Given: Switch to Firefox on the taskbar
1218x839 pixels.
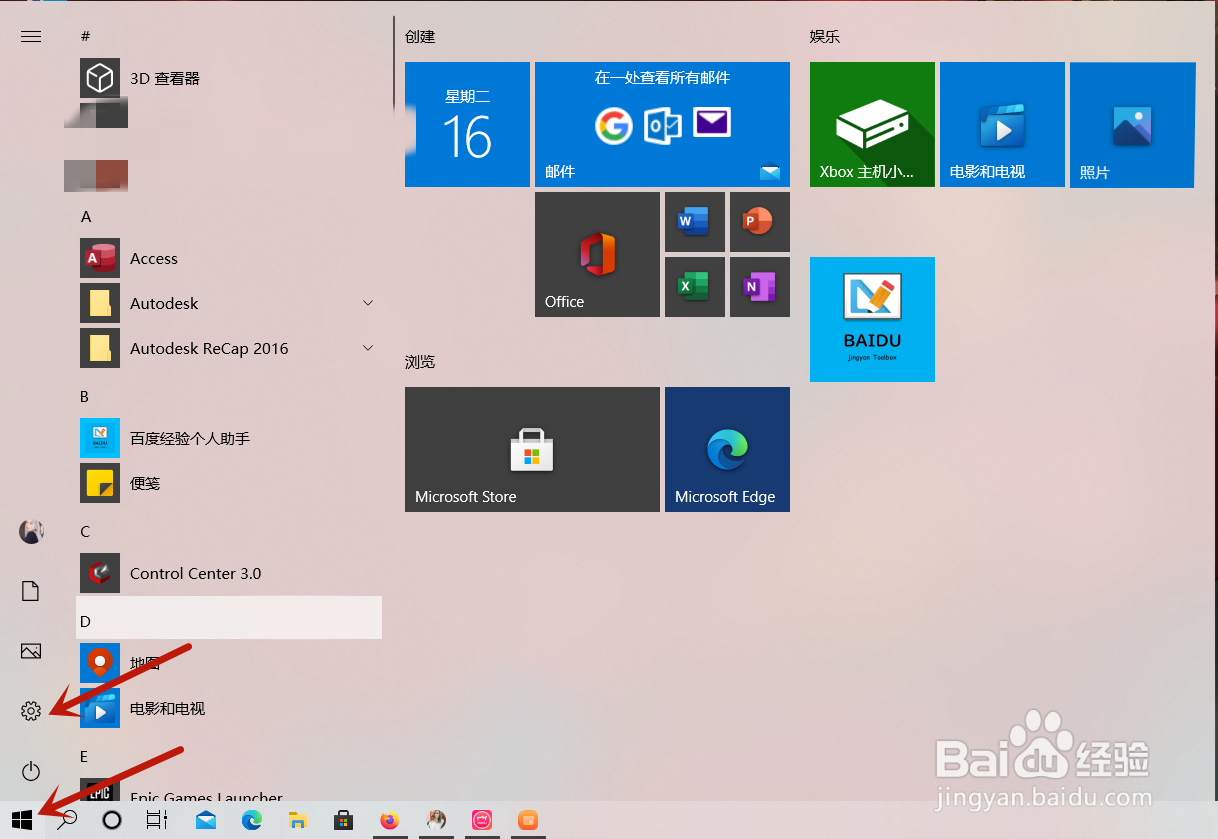Looking at the screenshot, I should tap(390, 820).
